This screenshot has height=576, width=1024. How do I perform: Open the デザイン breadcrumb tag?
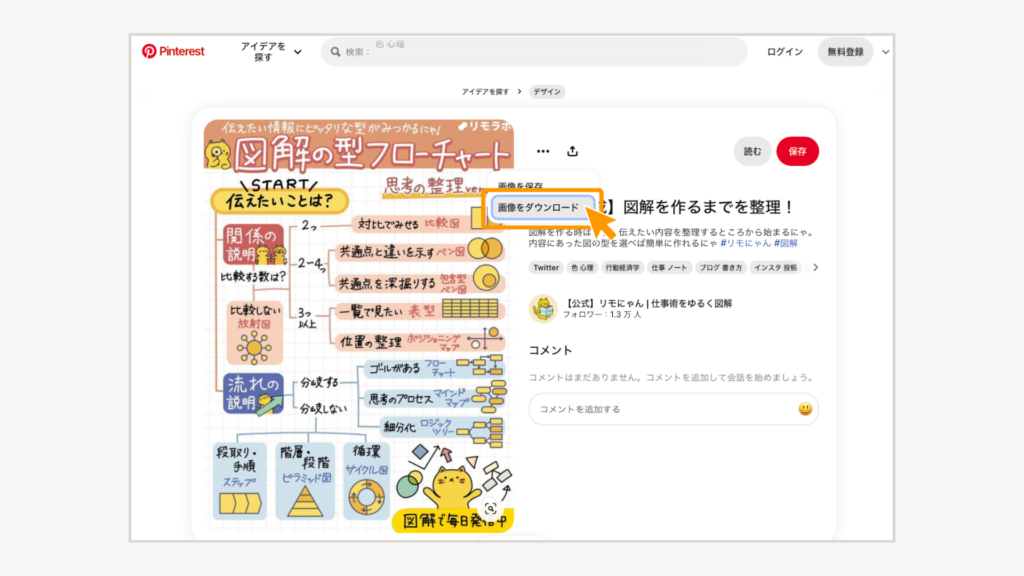point(547,92)
